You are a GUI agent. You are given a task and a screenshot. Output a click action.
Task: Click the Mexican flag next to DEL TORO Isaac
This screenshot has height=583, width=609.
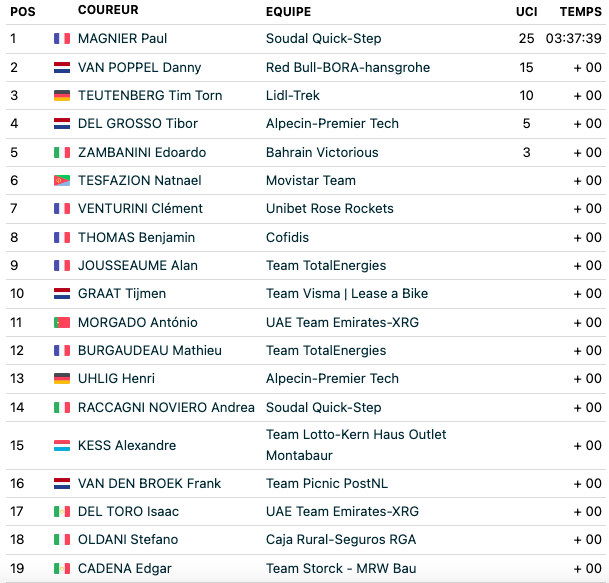coord(62,512)
